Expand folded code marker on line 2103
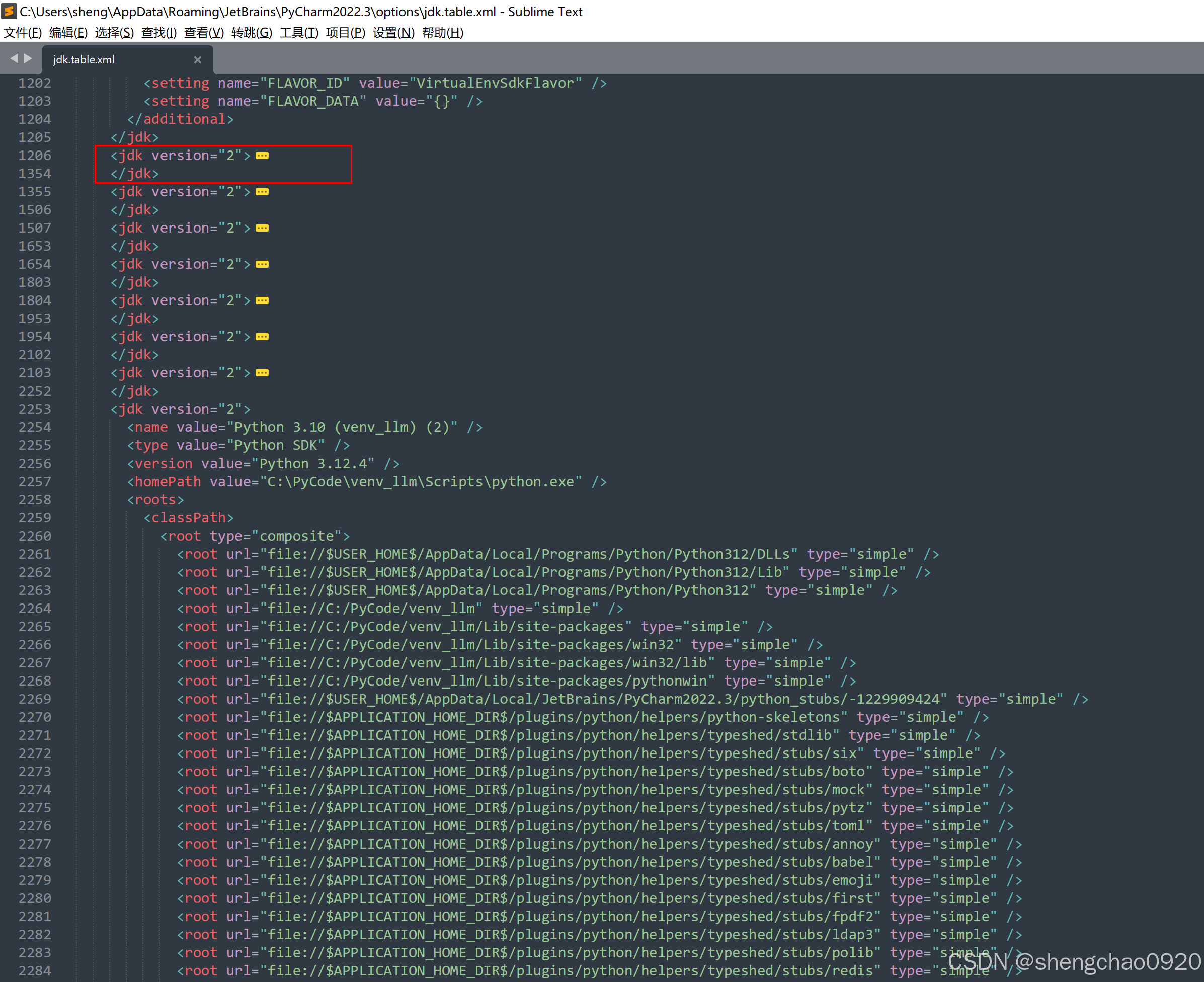Viewport: 1204px width, 982px height. coord(262,372)
